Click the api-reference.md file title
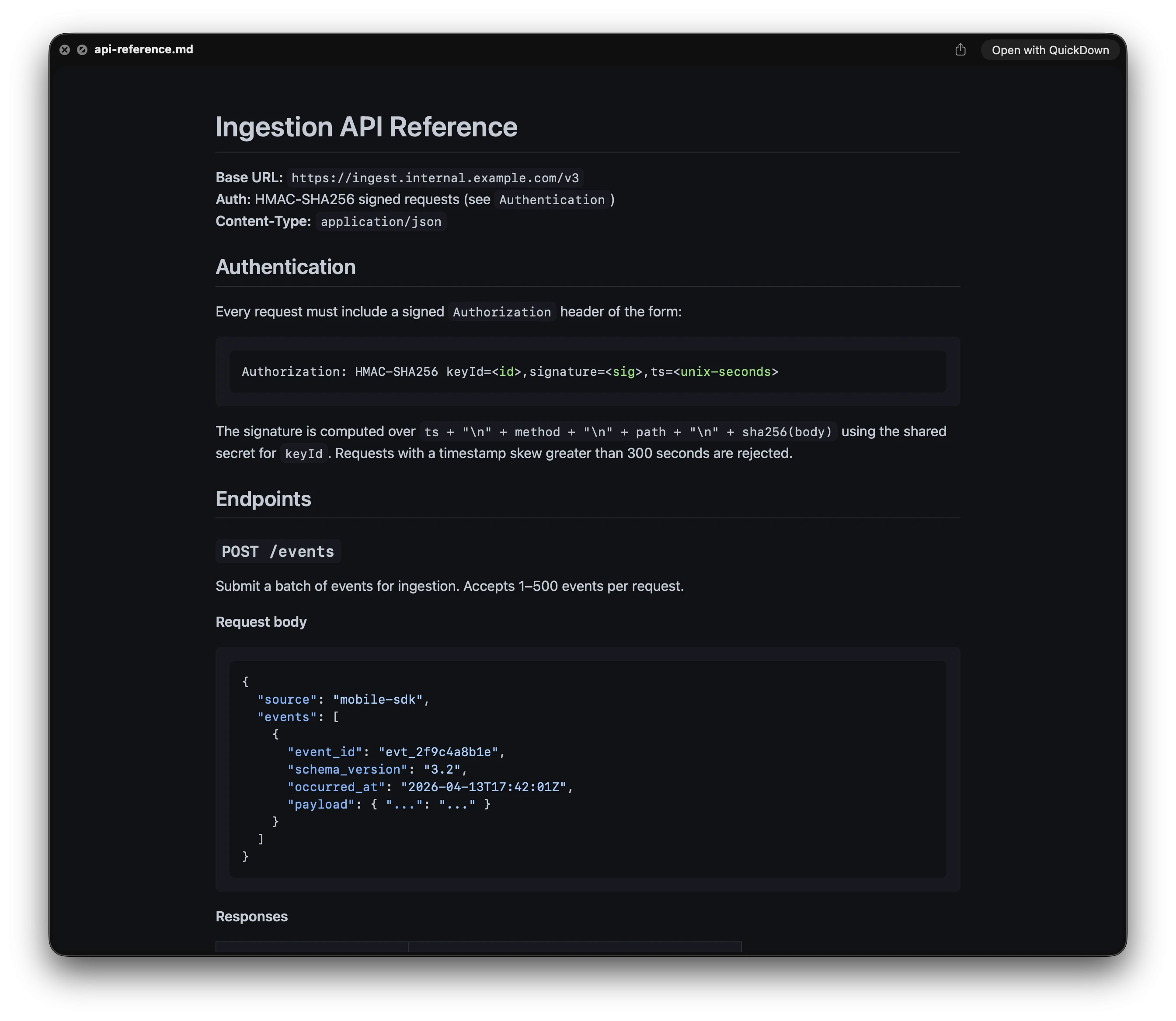This screenshot has width=1176, height=1021. (x=143, y=49)
